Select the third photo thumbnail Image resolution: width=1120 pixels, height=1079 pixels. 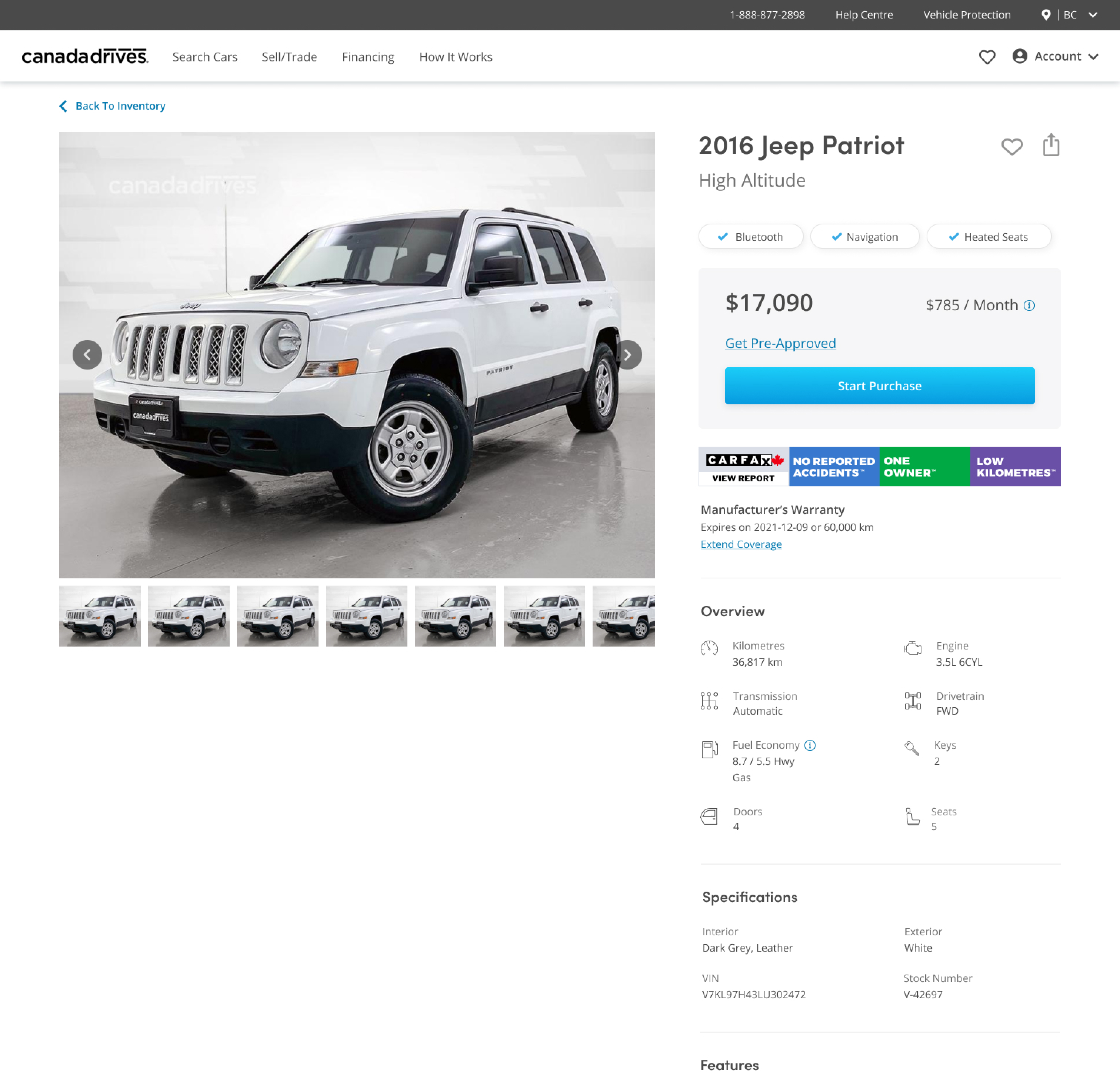[x=278, y=616]
